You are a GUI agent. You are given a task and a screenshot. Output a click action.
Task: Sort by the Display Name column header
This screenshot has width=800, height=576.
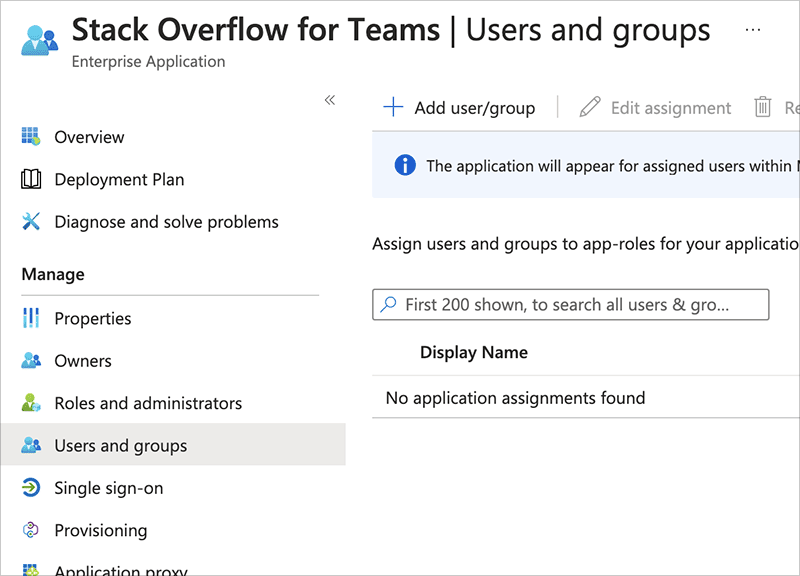point(474,352)
